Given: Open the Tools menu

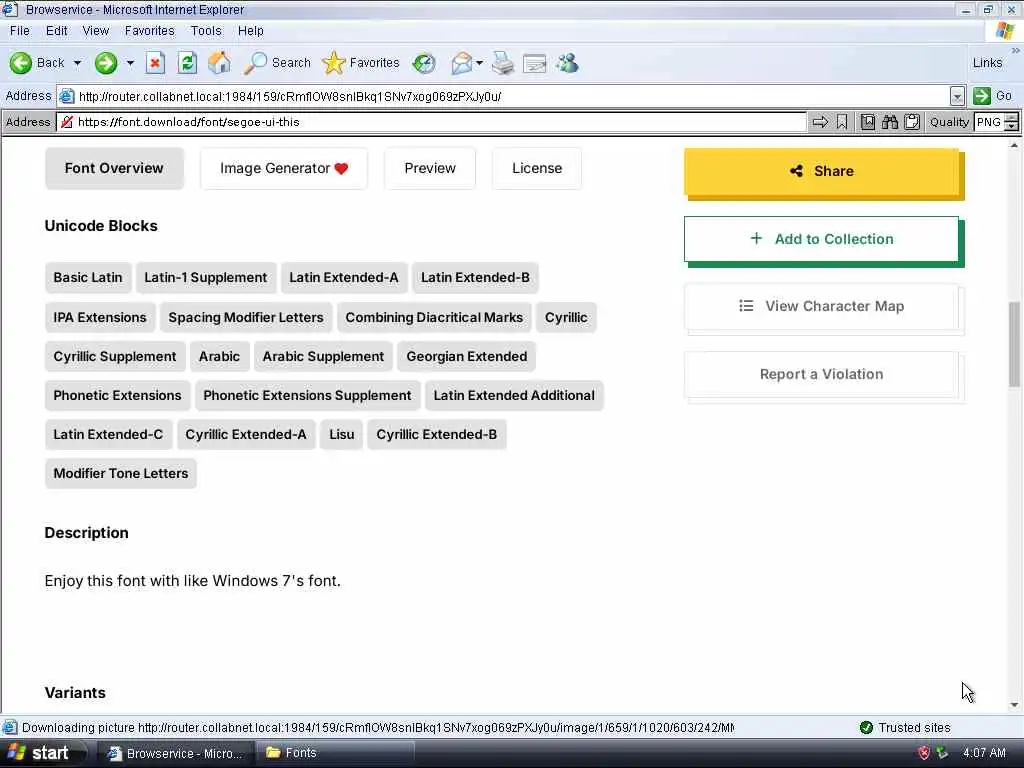Looking at the screenshot, I should [x=206, y=31].
